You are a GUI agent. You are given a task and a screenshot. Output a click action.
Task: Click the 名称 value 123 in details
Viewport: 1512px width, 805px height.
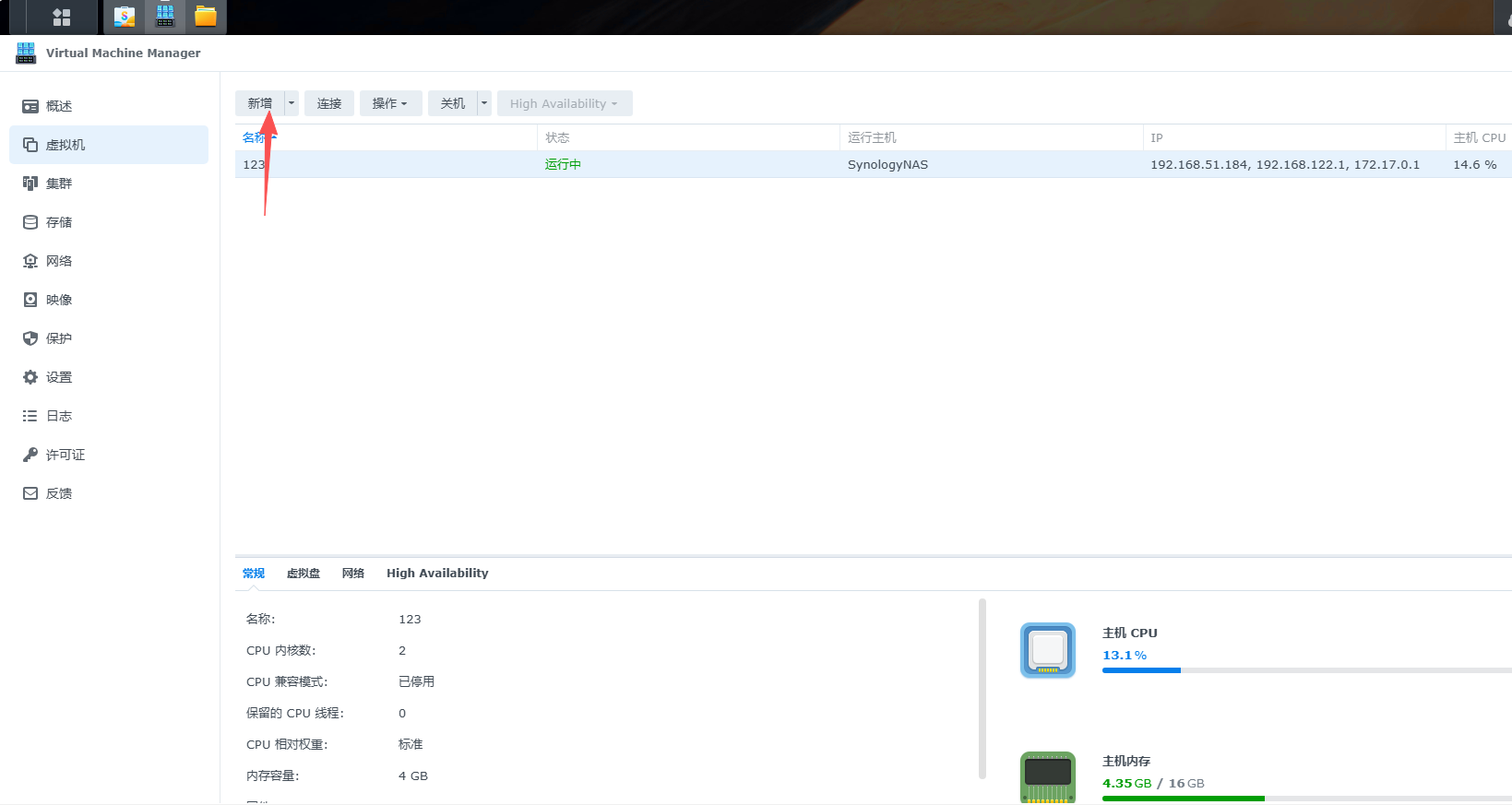click(410, 619)
